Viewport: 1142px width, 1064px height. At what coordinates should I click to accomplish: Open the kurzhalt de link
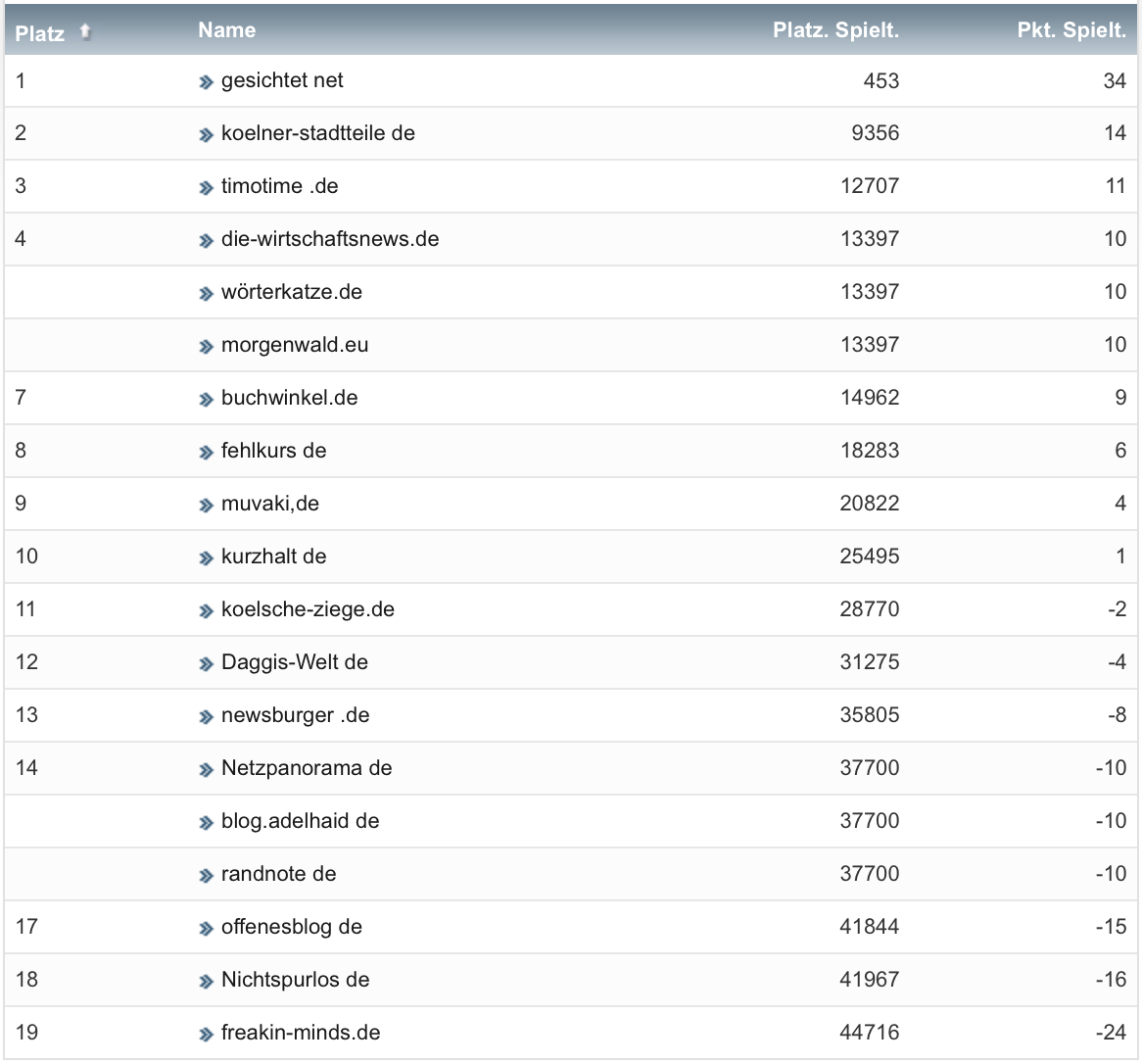coord(274,556)
